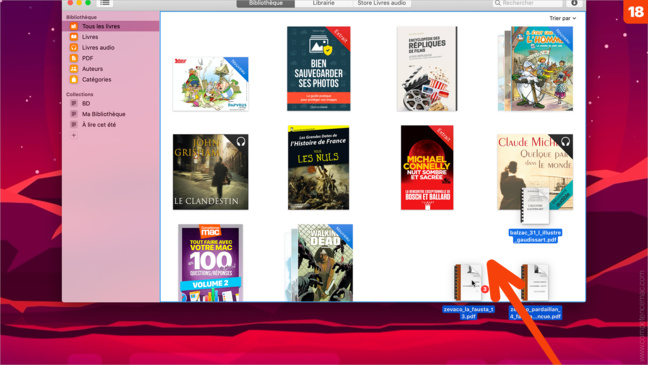Screen dimensions: 648x365
Task: Switch to the Librairie tab
Action: 324,3
